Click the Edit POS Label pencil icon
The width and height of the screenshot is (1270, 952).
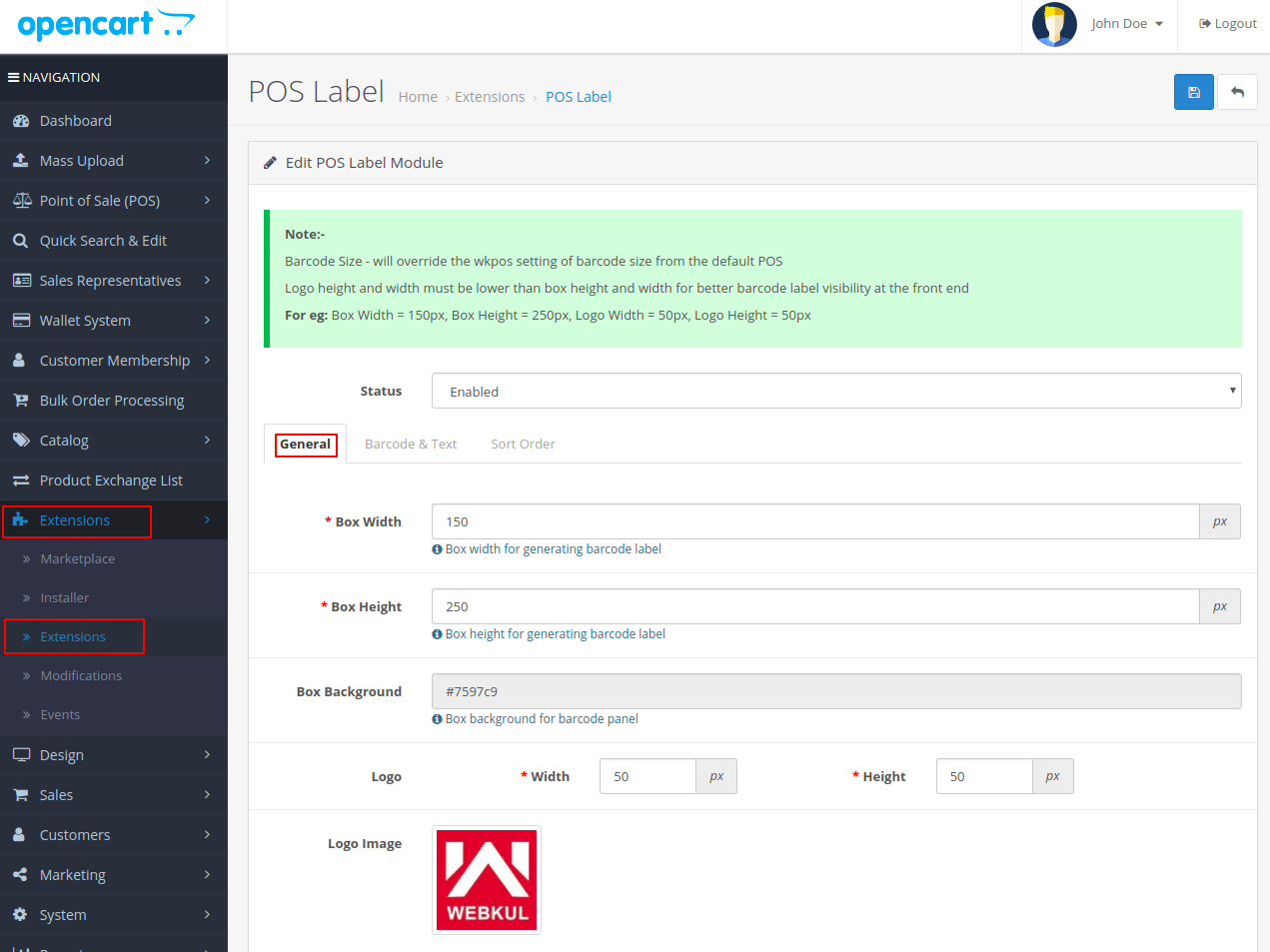[x=270, y=163]
